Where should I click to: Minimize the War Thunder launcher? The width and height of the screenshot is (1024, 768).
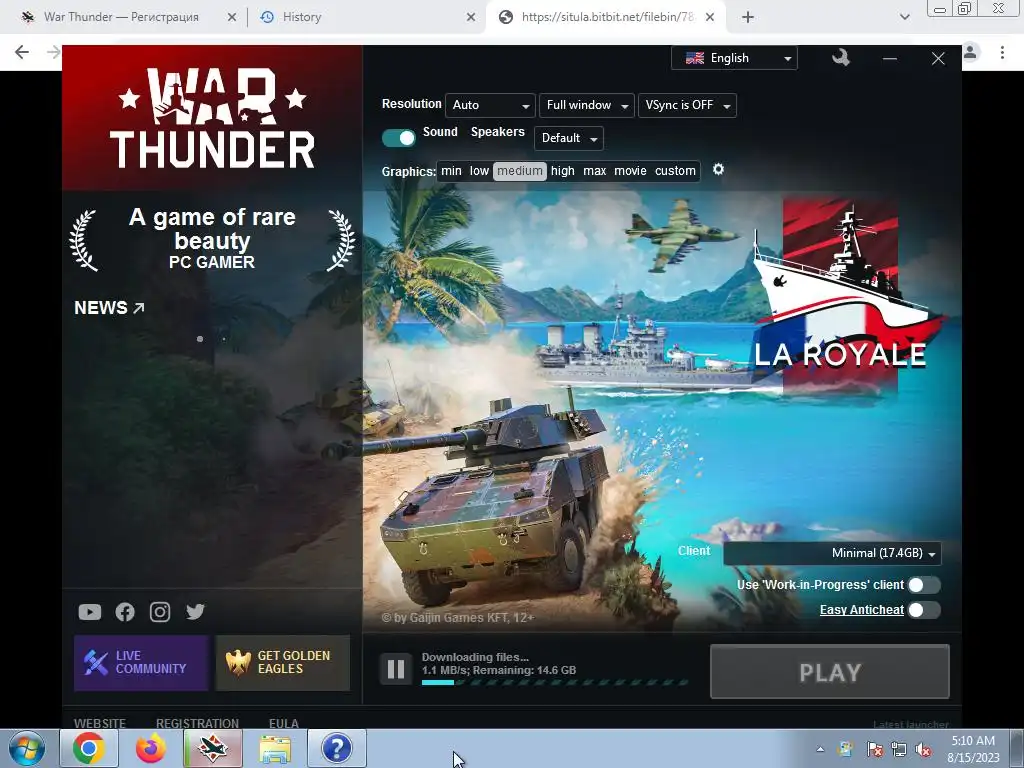(889, 59)
